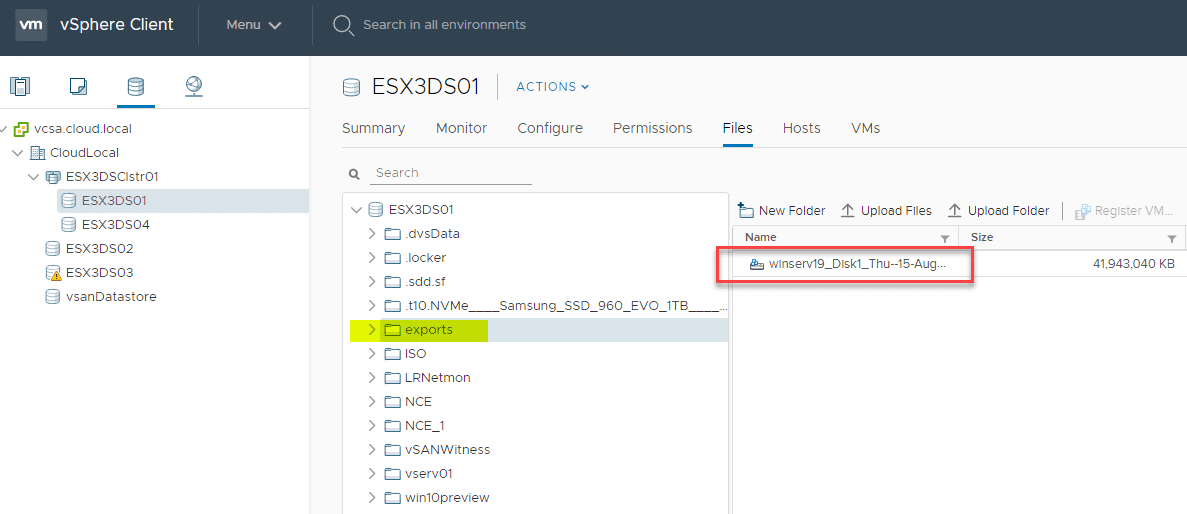Viewport: 1187px width, 514px height.
Task: Click the vSphere Client title
Action: click(x=117, y=24)
